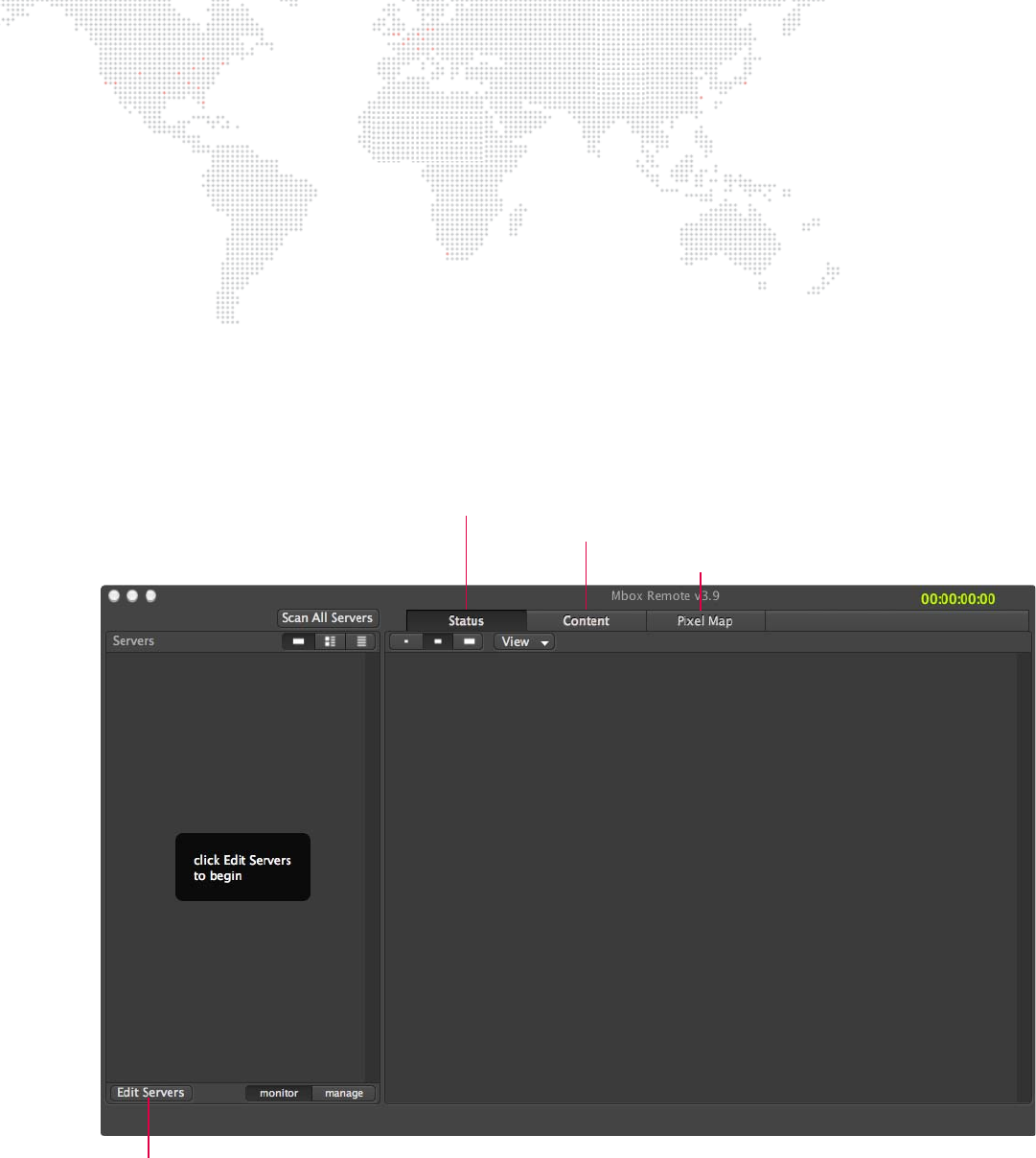Image resolution: width=1036 pixels, height=1158 pixels.
Task: Set medium thumbnail size in status view
Action: pos(438,642)
